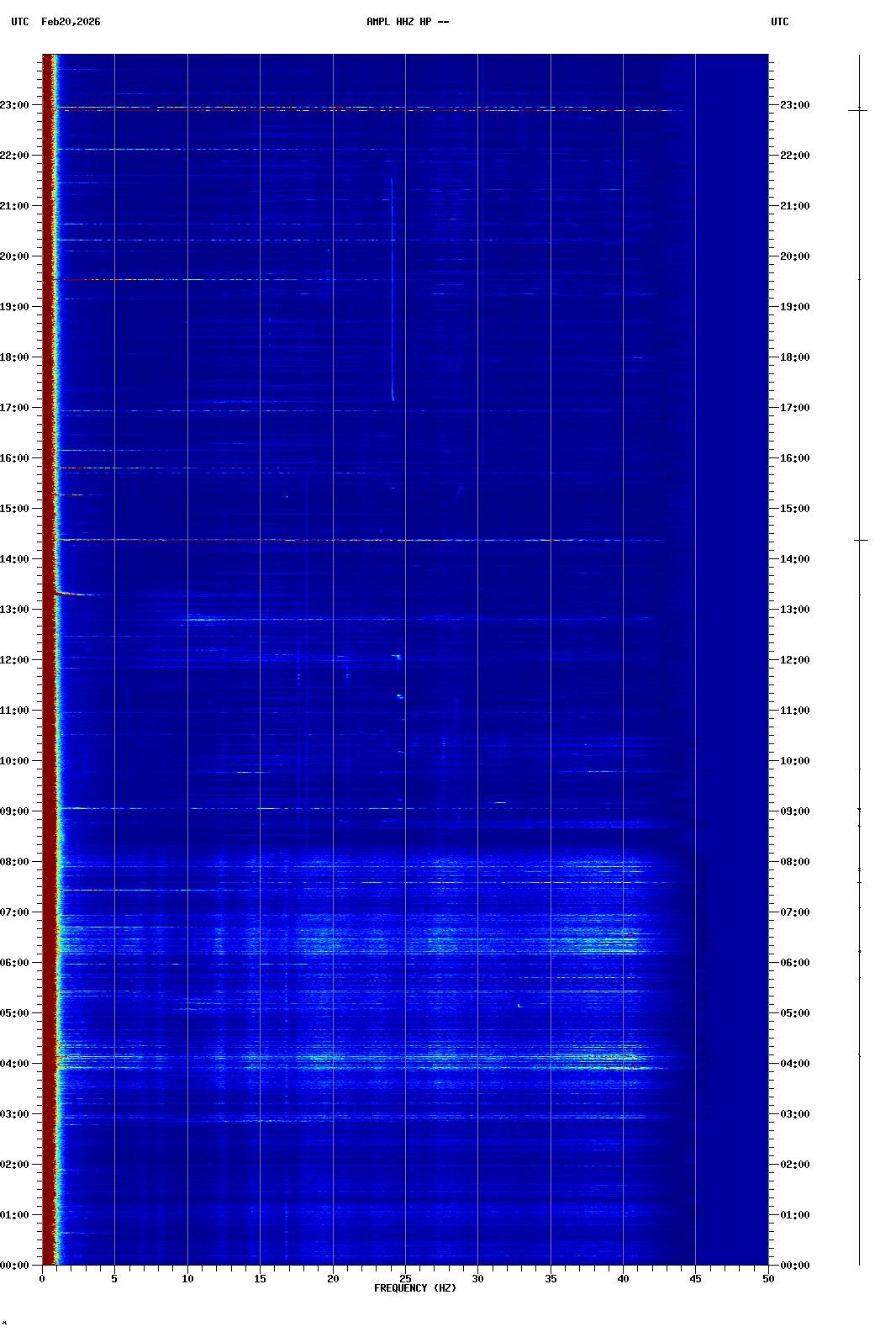This screenshot has height=1332, width=896.
Task: Click the amplitude trace spike near 23:00
Action: 858,110
